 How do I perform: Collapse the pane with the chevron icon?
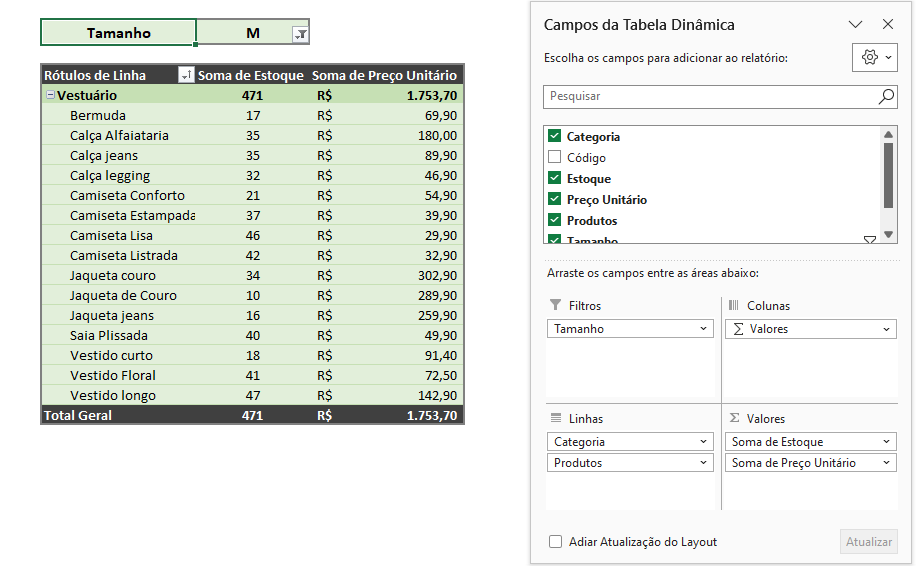(x=855, y=24)
